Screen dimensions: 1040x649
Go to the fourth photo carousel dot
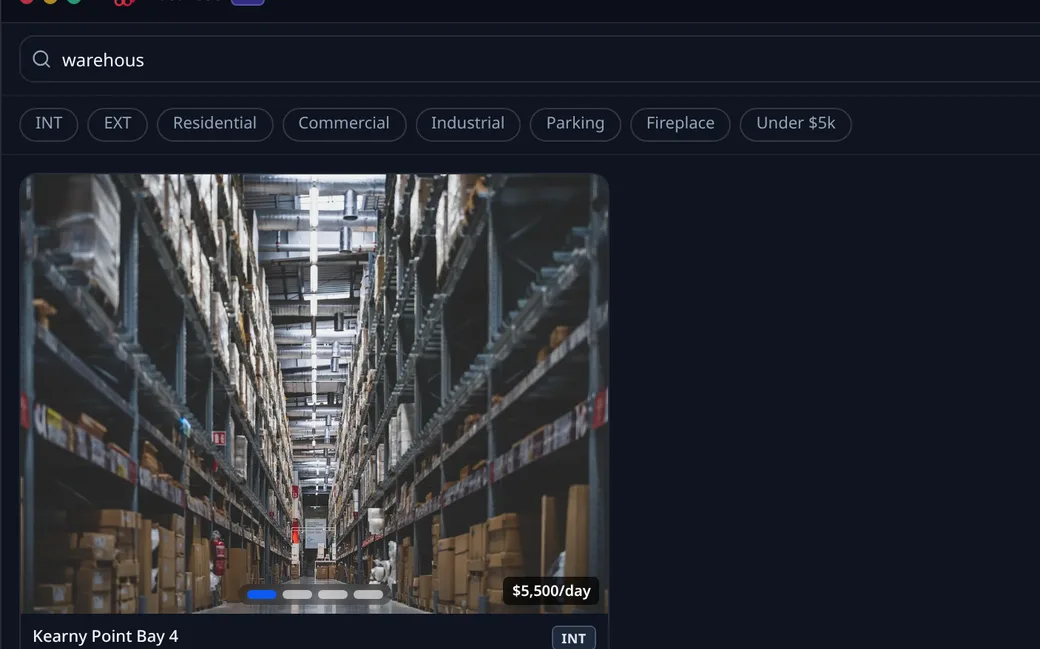368,594
